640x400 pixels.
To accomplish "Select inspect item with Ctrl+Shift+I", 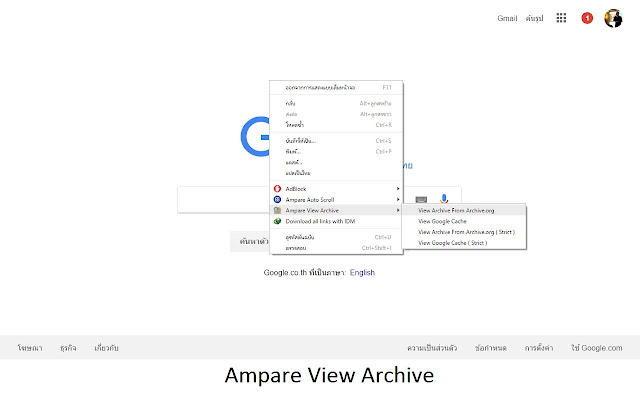I will pyautogui.click(x=336, y=248).
